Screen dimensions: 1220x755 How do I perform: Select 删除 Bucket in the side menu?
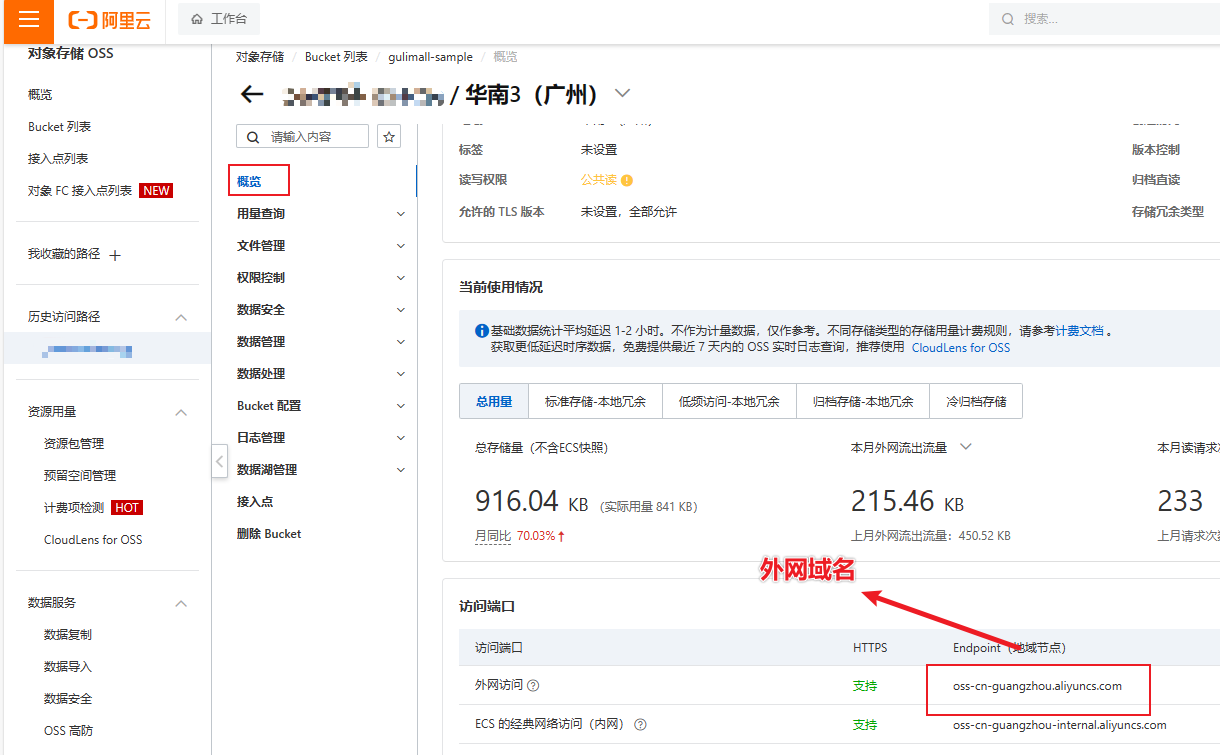tap(269, 534)
